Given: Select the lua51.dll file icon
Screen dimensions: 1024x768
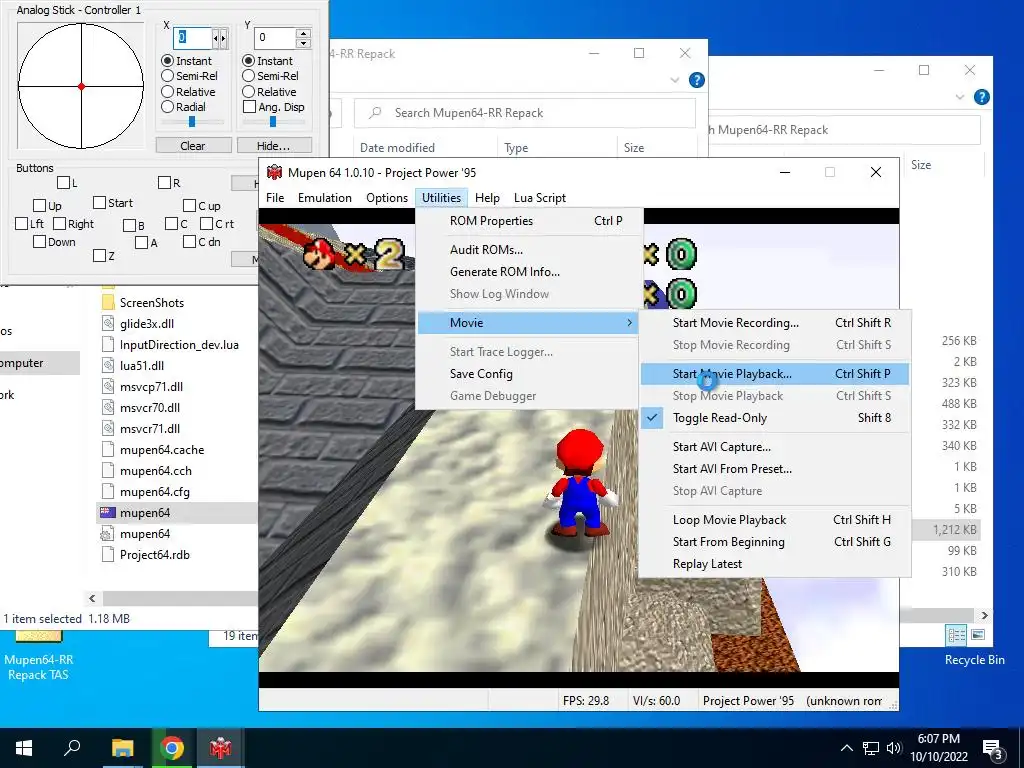Looking at the screenshot, I should pyautogui.click(x=108, y=366).
